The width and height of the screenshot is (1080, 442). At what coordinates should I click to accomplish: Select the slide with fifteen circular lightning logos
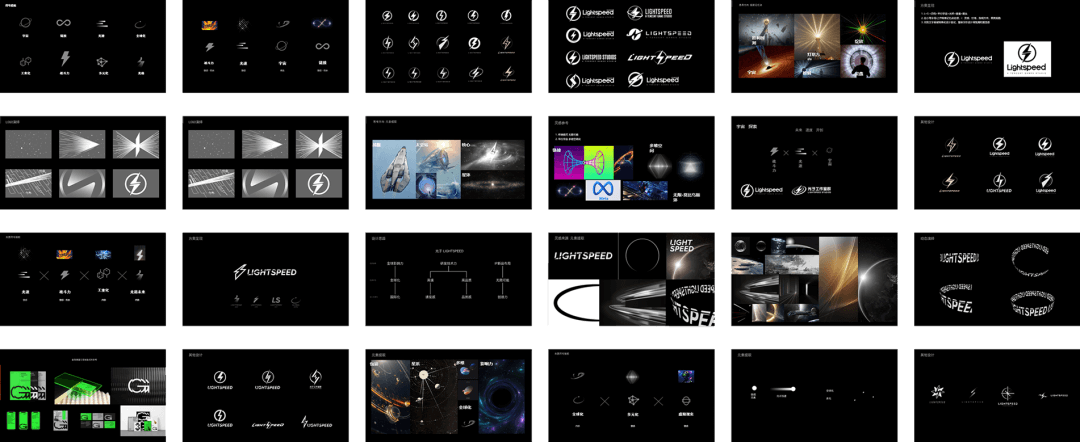[448, 45]
